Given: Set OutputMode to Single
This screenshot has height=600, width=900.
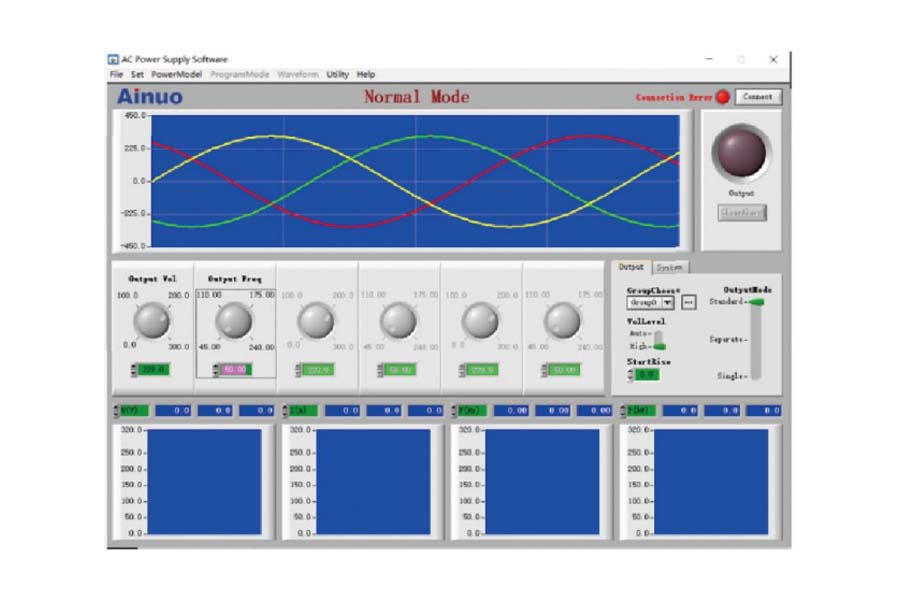Looking at the screenshot, I should pyautogui.click(x=756, y=376).
